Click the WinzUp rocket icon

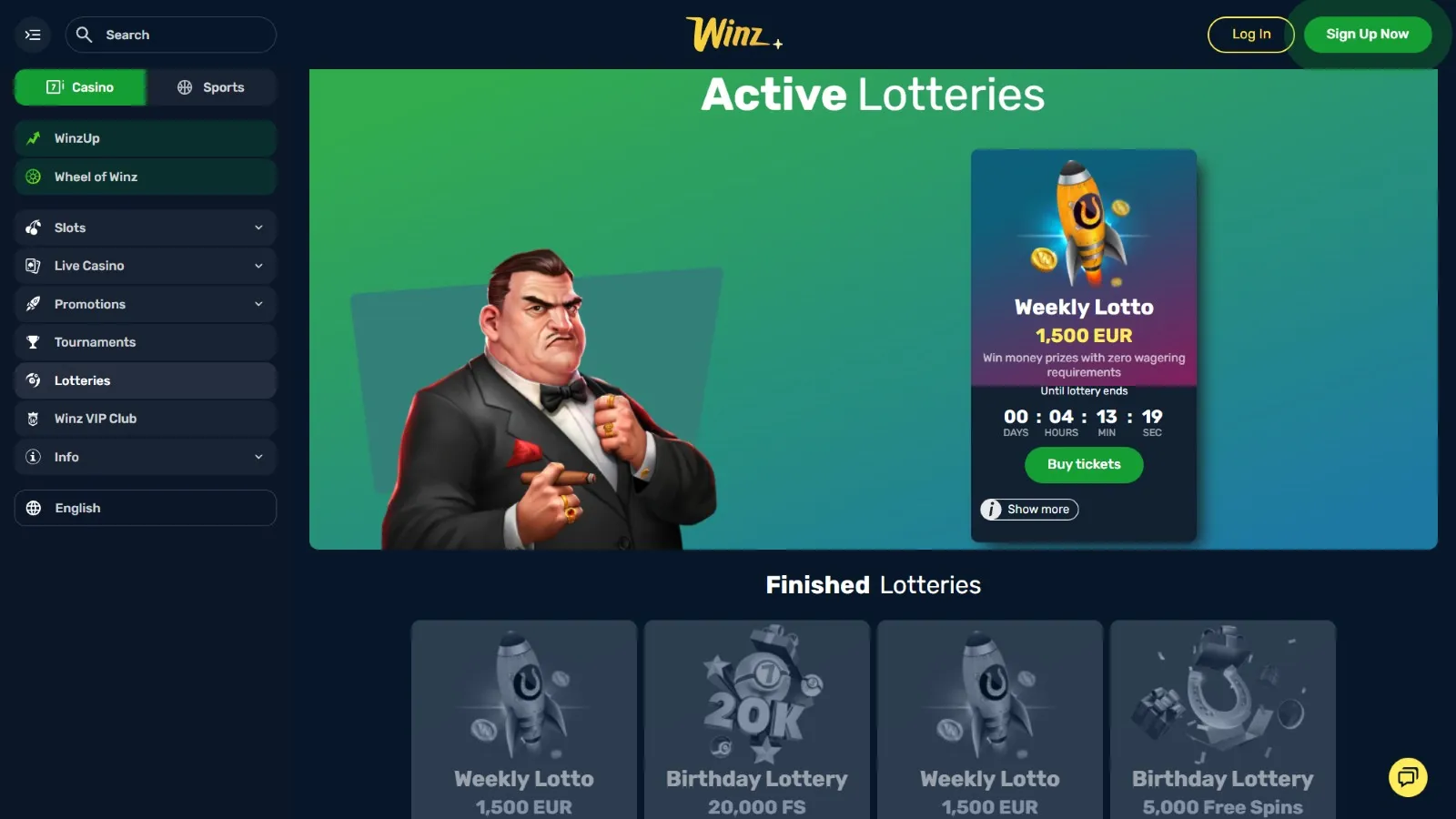pyautogui.click(x=34, y=138)
